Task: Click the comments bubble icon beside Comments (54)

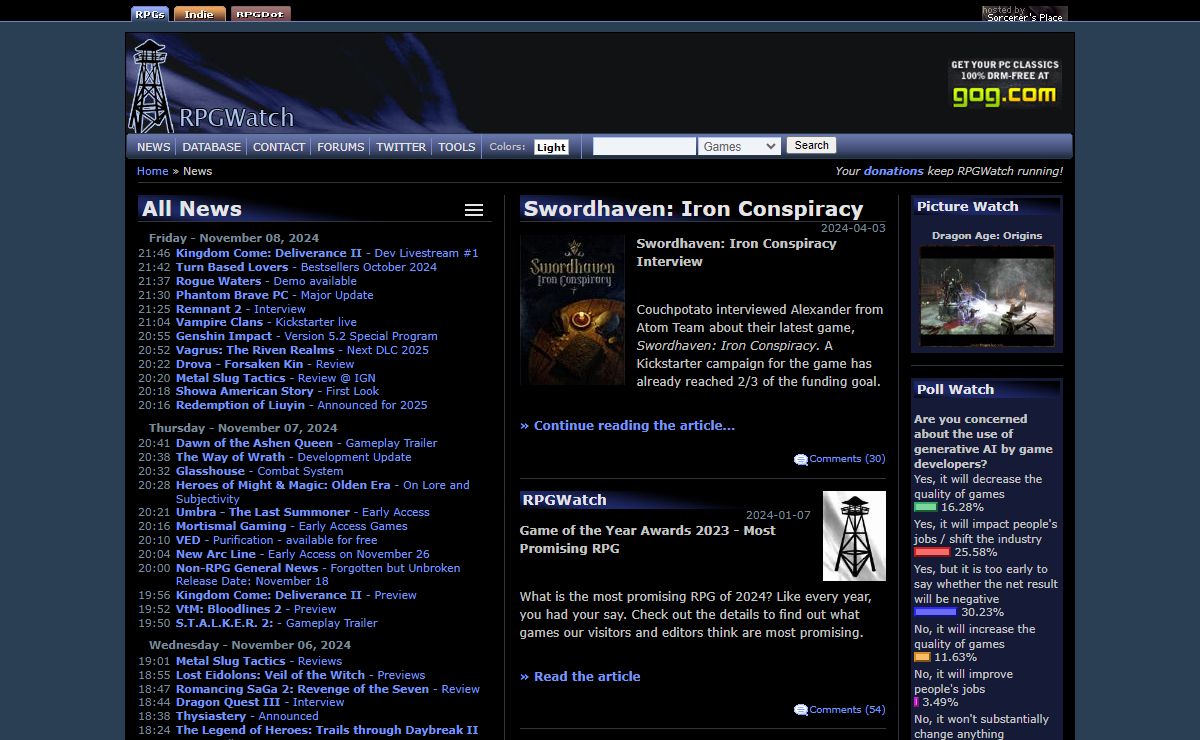Action: [801, 711]
